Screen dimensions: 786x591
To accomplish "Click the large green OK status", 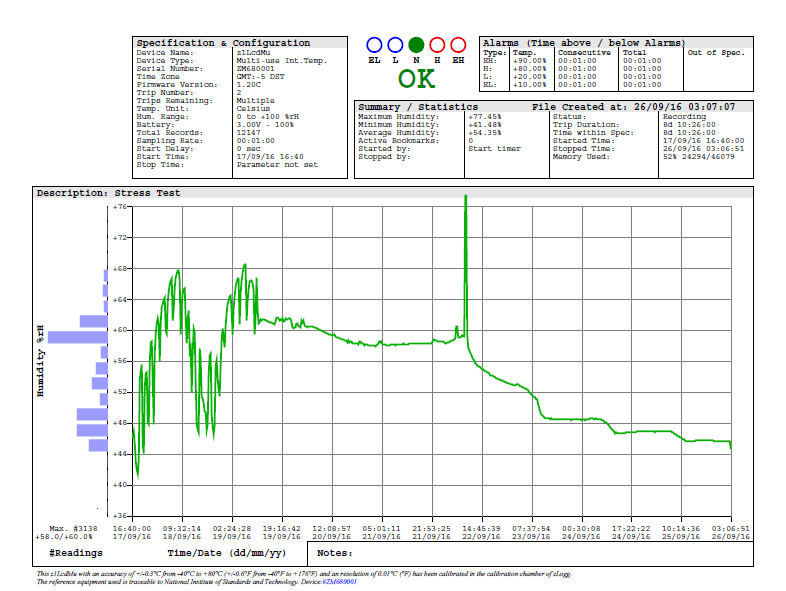I will point(416,79).
